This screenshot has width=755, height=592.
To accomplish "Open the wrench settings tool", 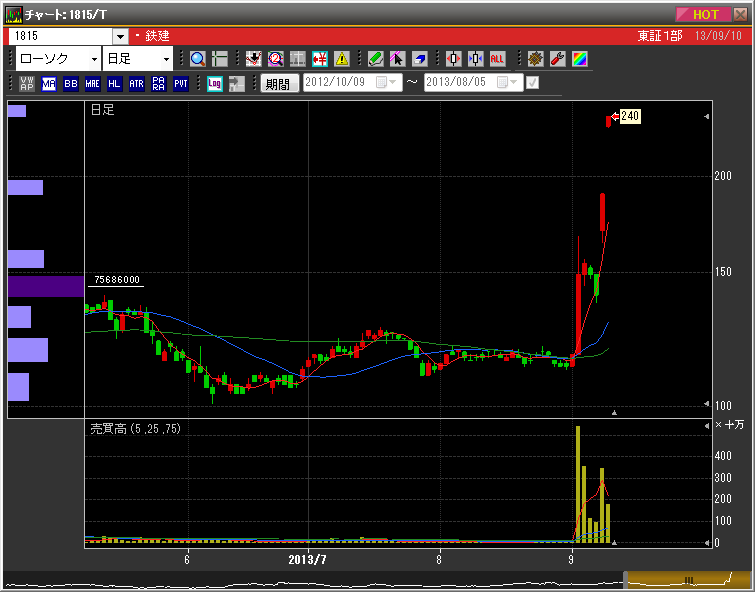I will pyautogui.click(x=558, y=59).
